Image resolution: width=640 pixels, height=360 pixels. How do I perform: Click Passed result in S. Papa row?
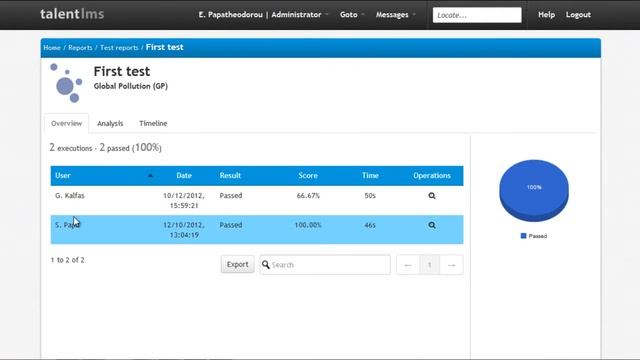(231, 225)
